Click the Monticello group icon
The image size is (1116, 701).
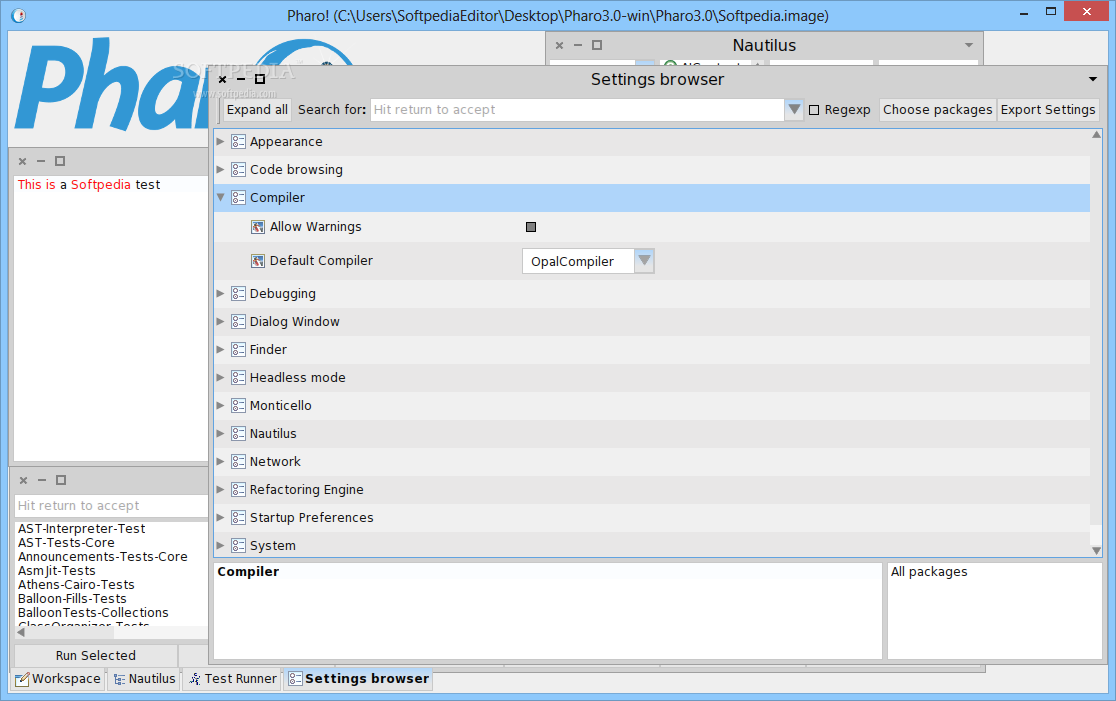(x=238, y=406)
